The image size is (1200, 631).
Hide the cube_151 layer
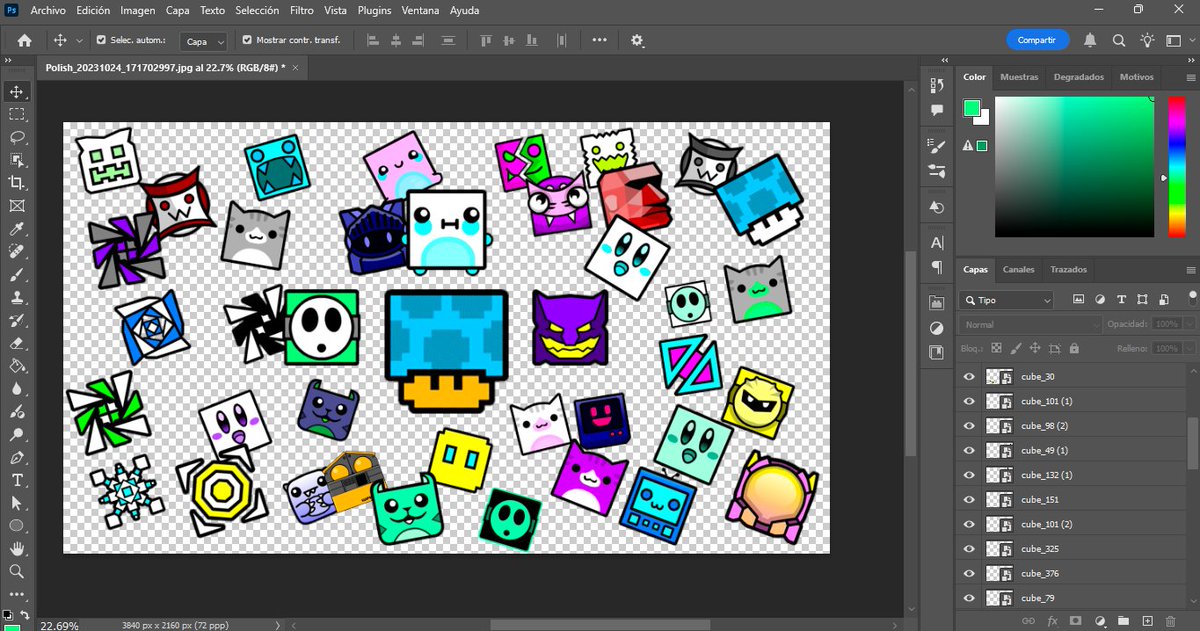968,499
